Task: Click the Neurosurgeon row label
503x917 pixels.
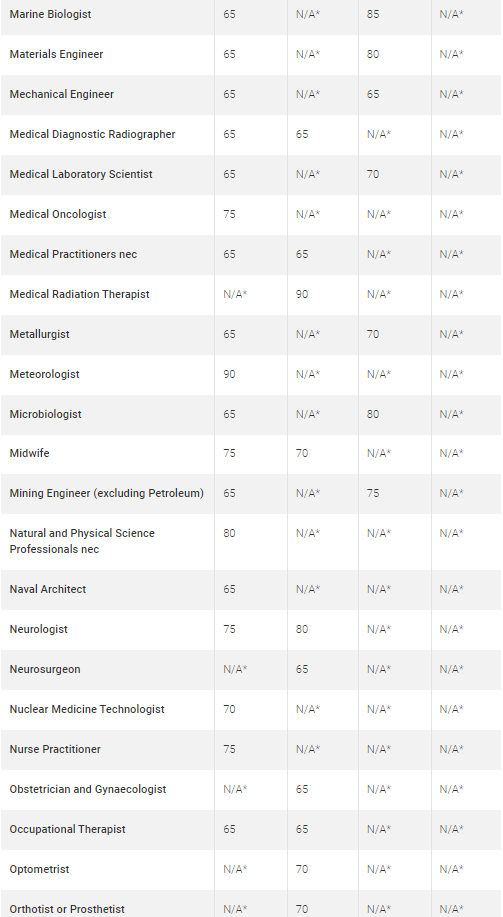Action: point(45,670)
